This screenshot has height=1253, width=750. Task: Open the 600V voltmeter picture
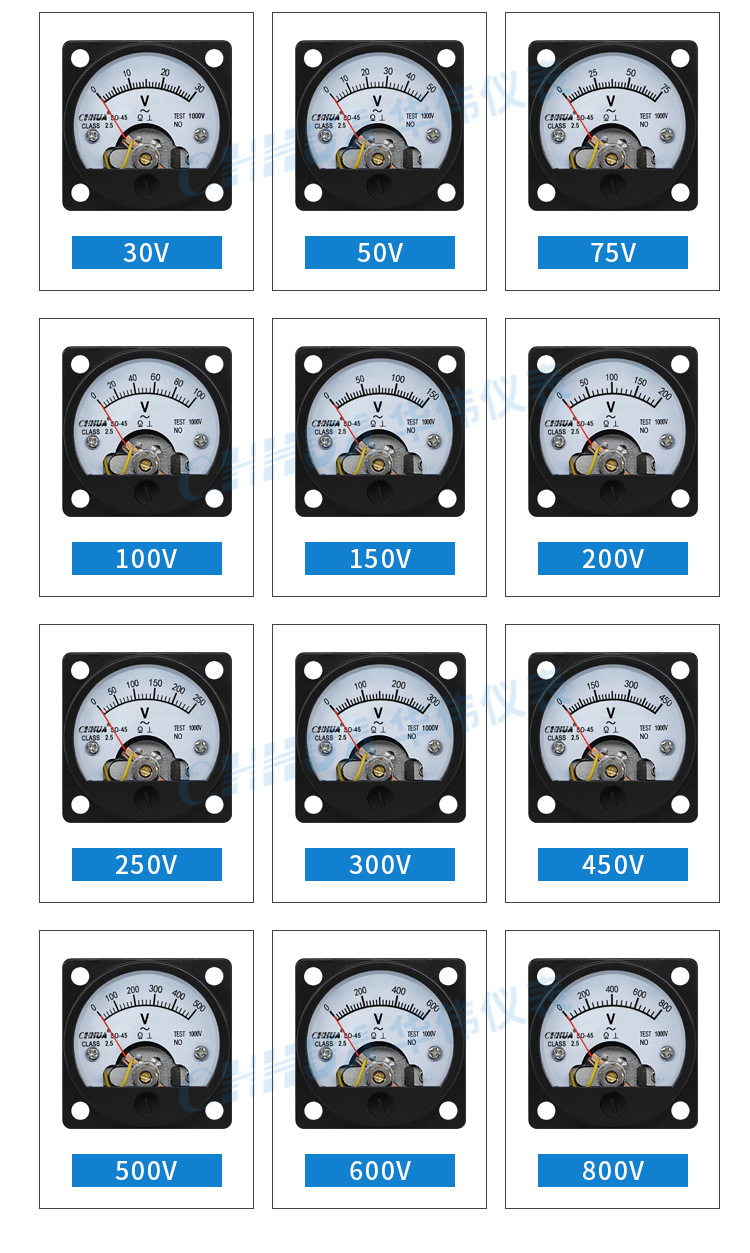click(380, 1043)
